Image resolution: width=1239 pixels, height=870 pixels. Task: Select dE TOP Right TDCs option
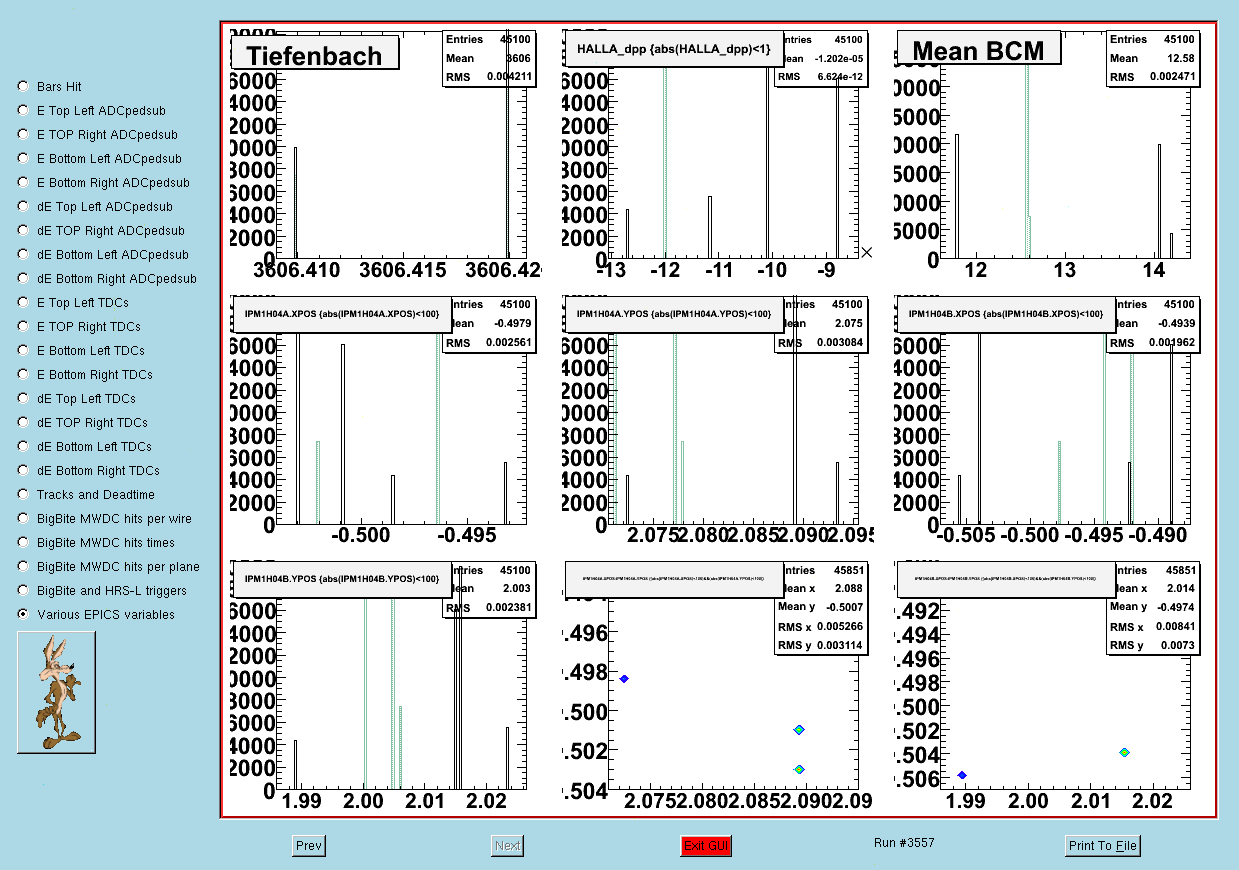23,423
